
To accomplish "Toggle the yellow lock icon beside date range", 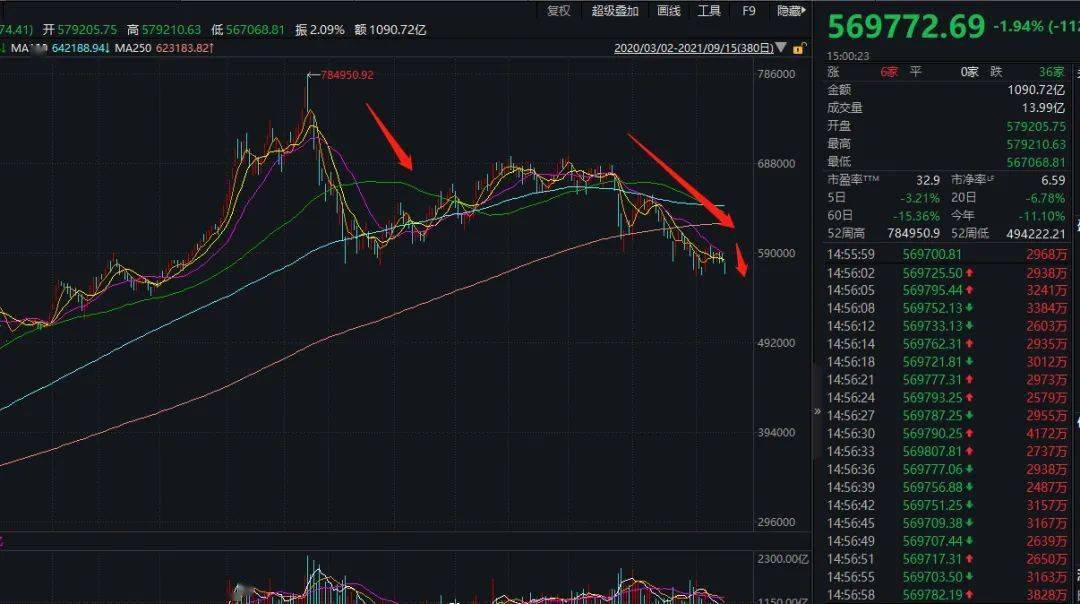I will tap(799, 49).
